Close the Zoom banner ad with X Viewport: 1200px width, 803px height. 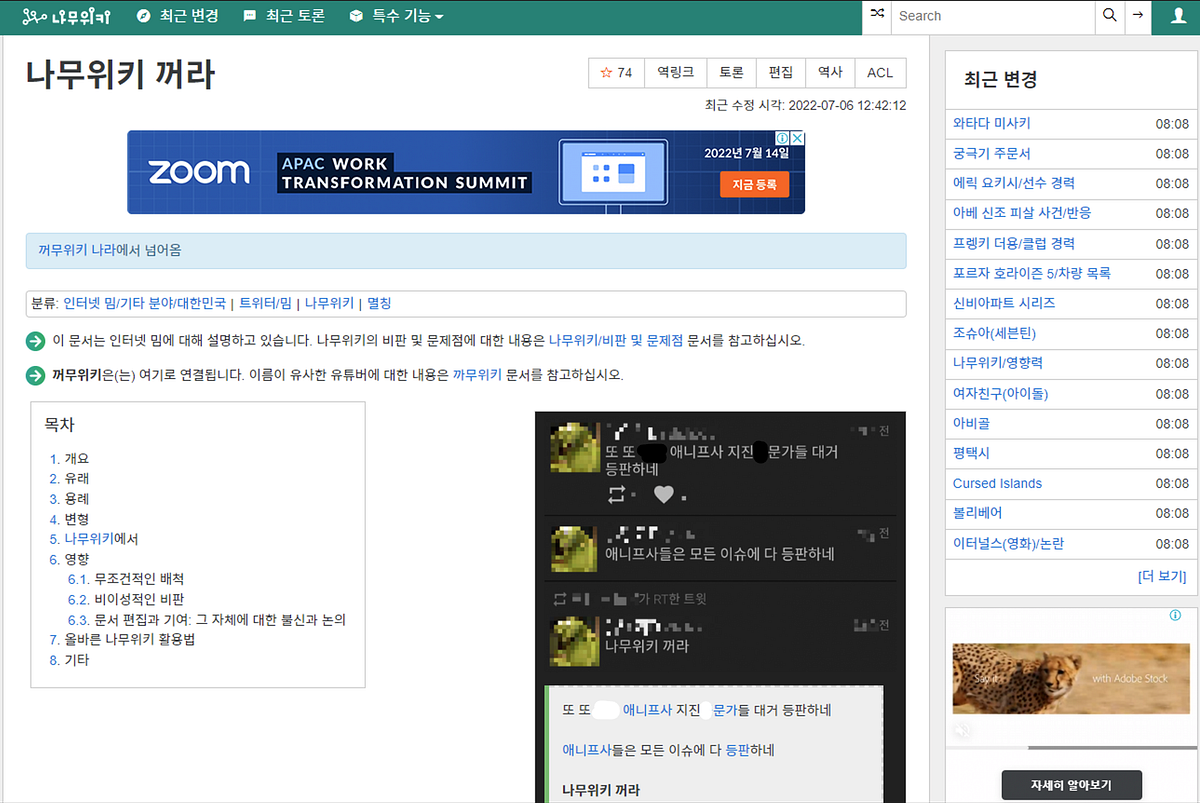798,138
